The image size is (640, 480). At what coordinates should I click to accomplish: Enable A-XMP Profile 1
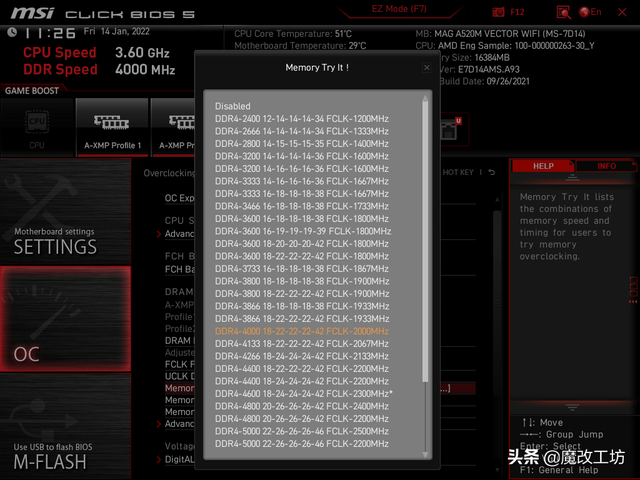112,127
